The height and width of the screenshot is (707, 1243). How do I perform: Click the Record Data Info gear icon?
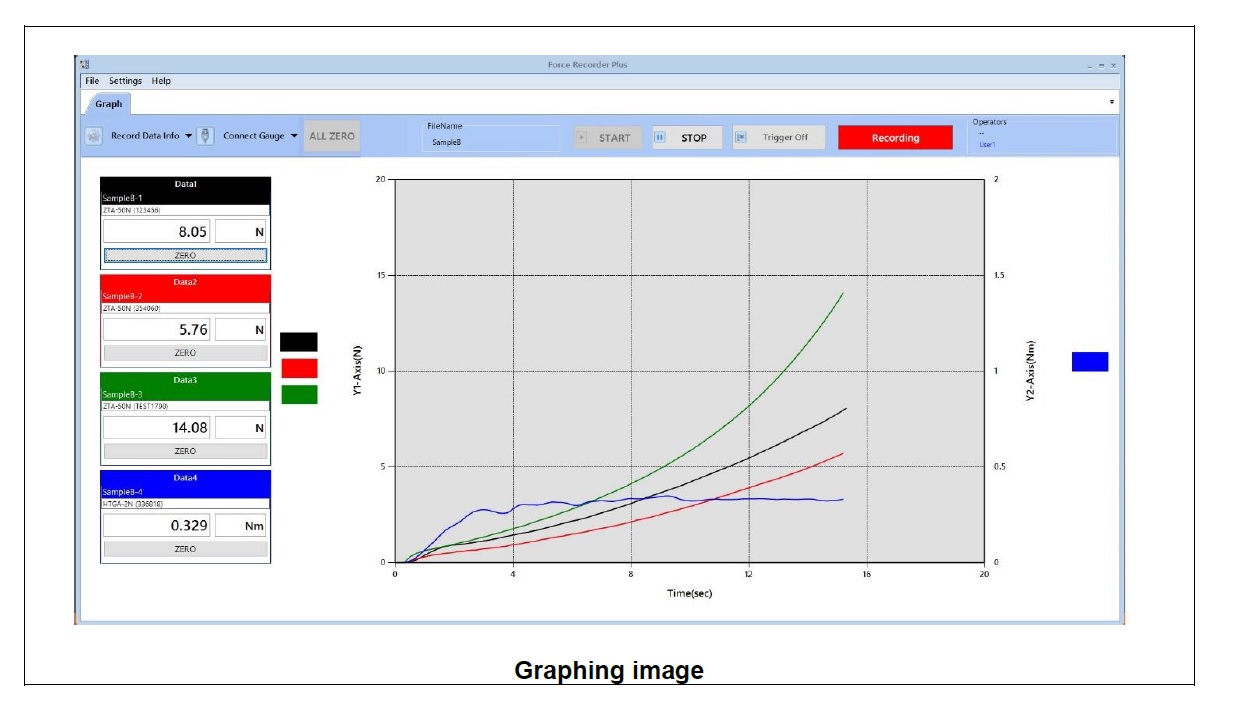coord(93,136)
